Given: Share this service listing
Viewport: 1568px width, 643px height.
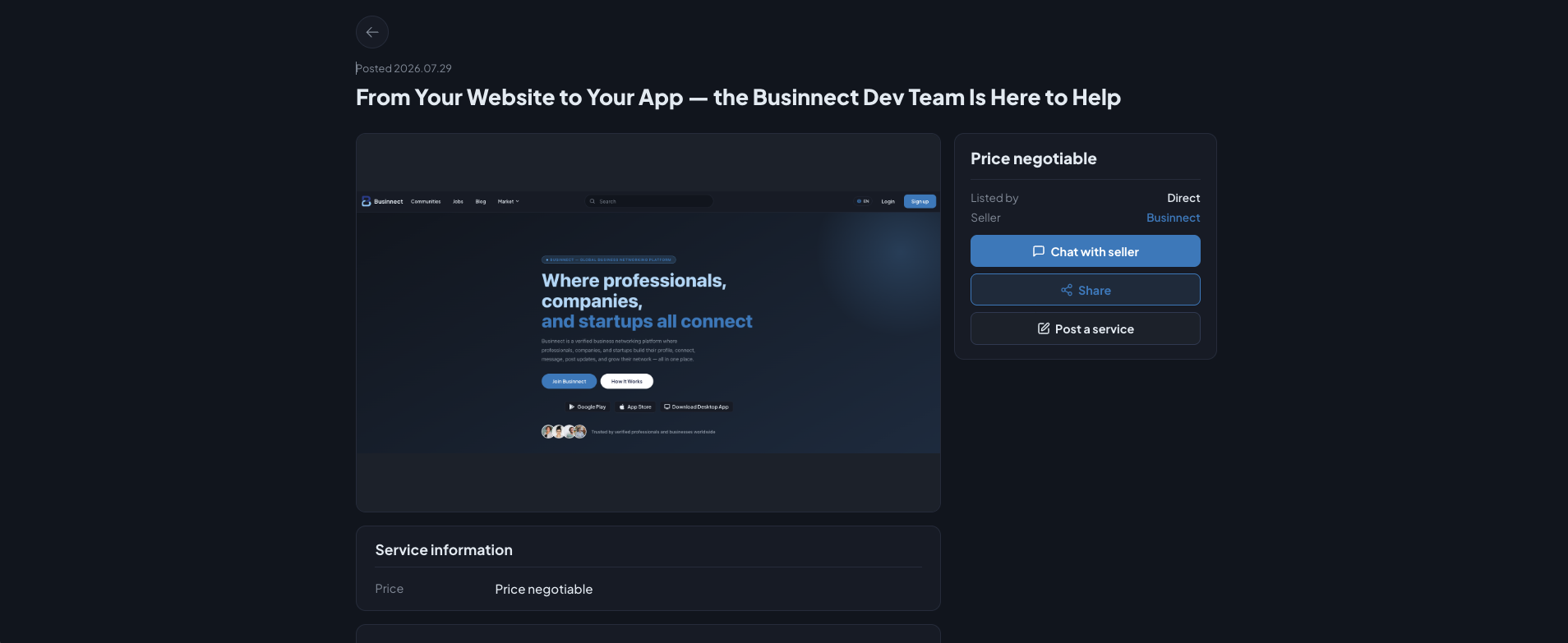Looking at the screenshot, I should point(1085,290).
